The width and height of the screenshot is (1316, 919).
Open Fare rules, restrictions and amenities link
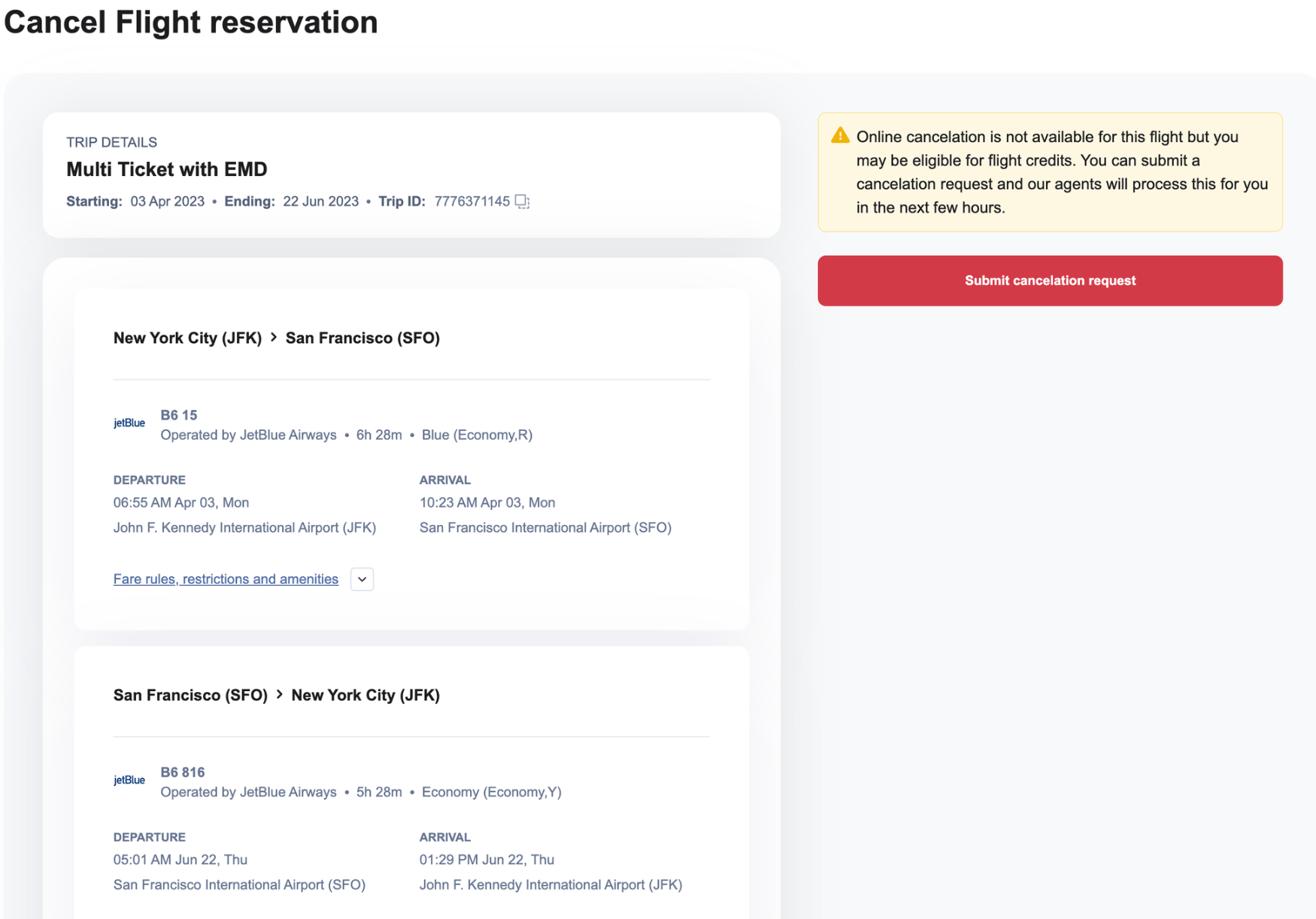[226, 579]
